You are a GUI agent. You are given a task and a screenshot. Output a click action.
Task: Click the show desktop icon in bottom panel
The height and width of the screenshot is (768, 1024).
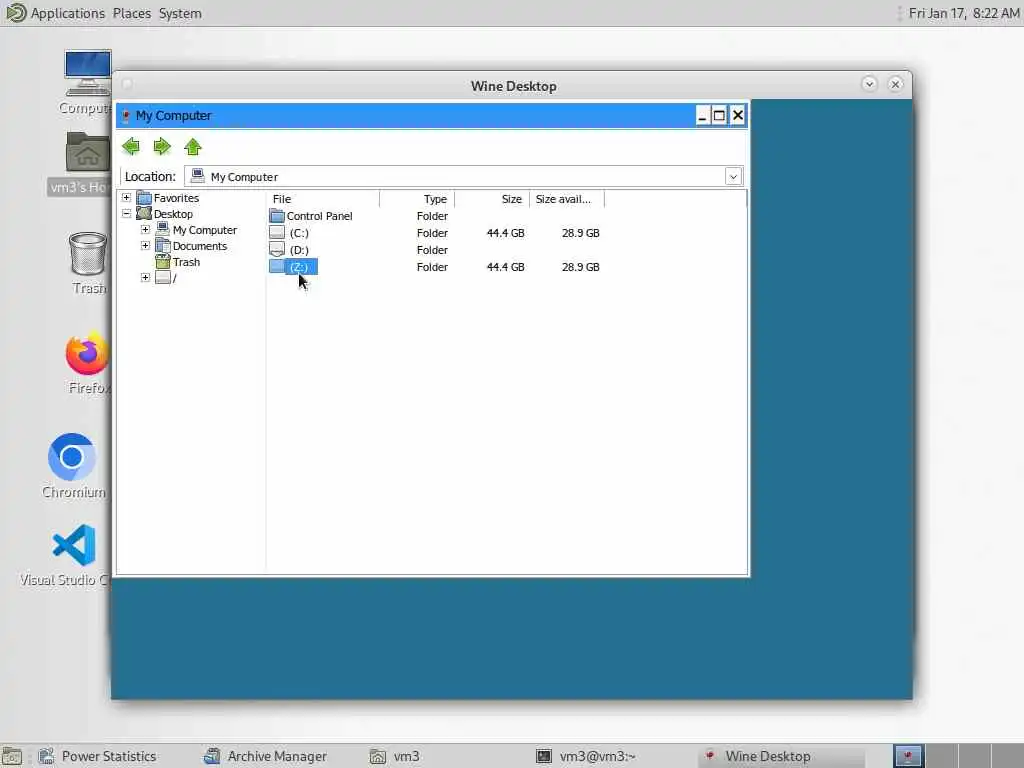[x=12, y=756]
